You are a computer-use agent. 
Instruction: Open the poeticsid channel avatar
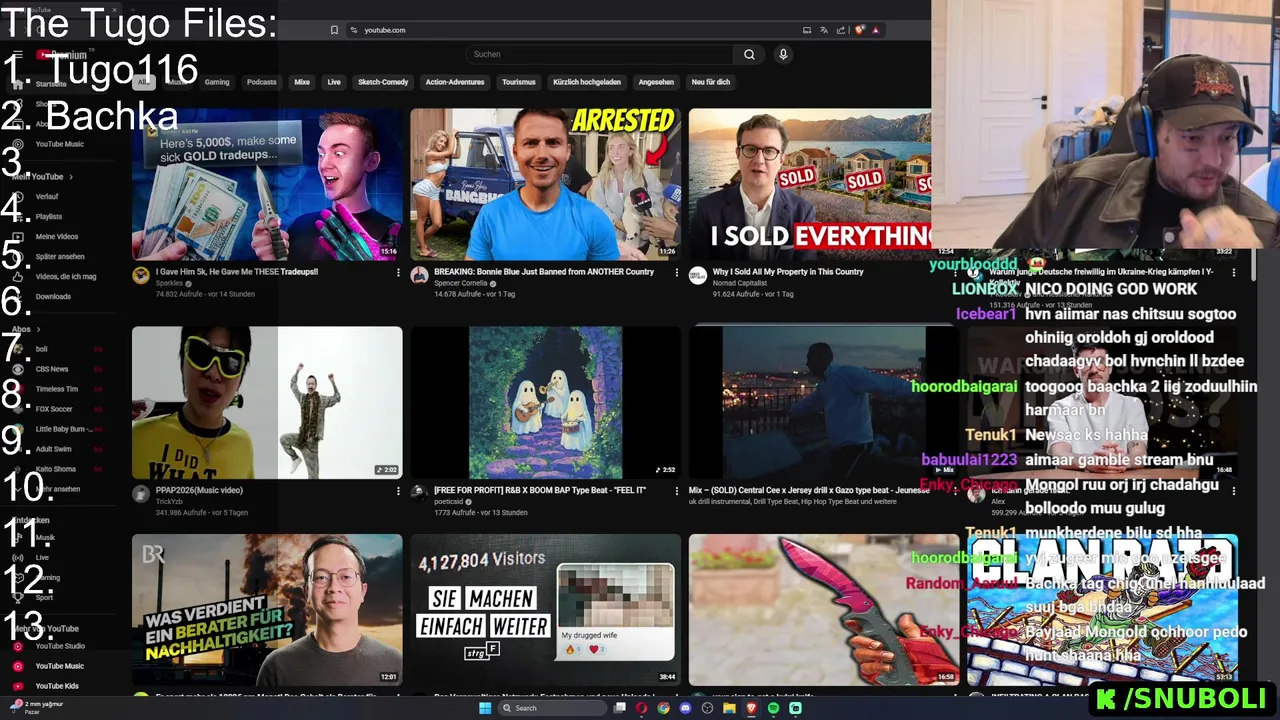click(x=419, y=494)
